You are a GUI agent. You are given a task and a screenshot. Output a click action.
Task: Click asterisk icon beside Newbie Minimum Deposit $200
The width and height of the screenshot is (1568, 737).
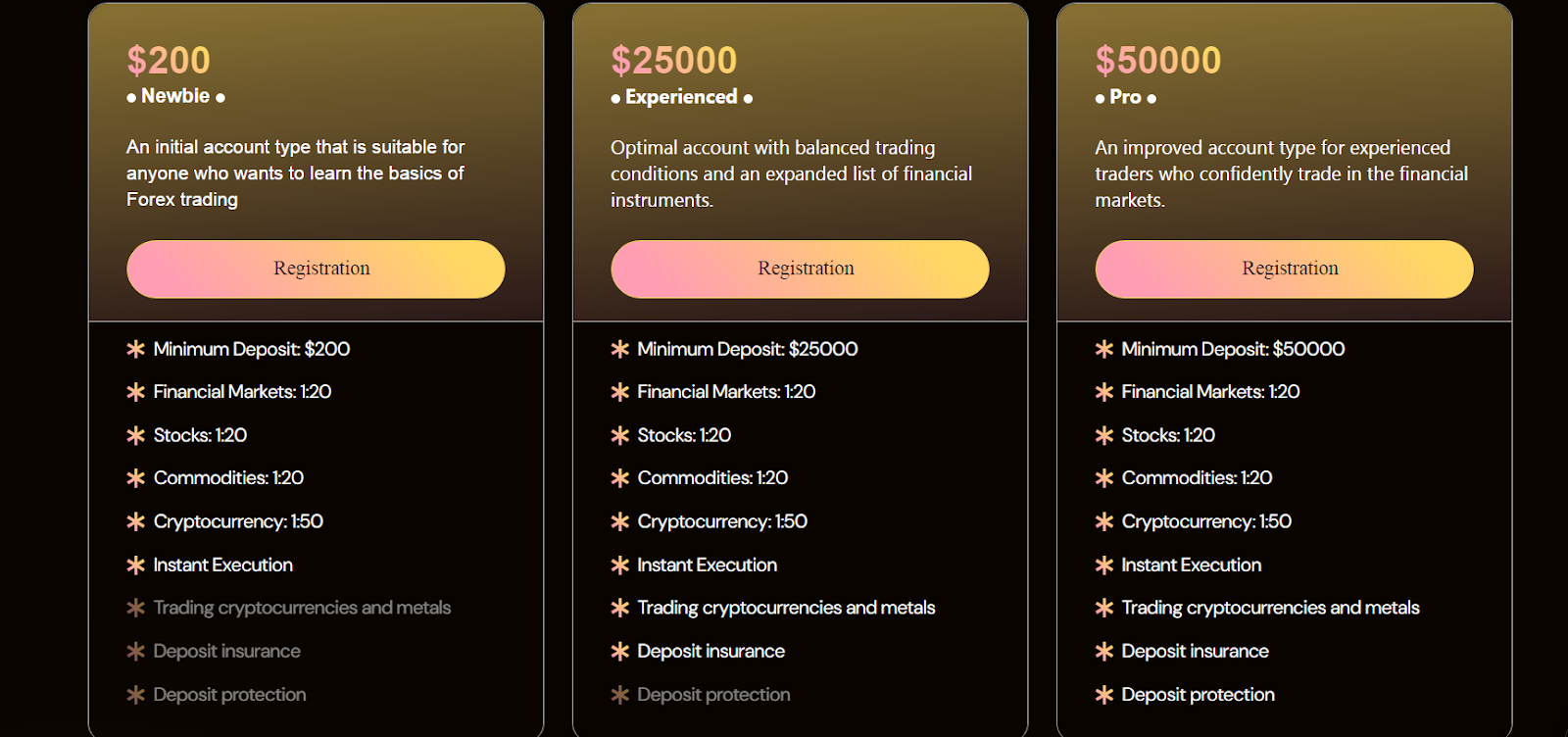[135, 349]
